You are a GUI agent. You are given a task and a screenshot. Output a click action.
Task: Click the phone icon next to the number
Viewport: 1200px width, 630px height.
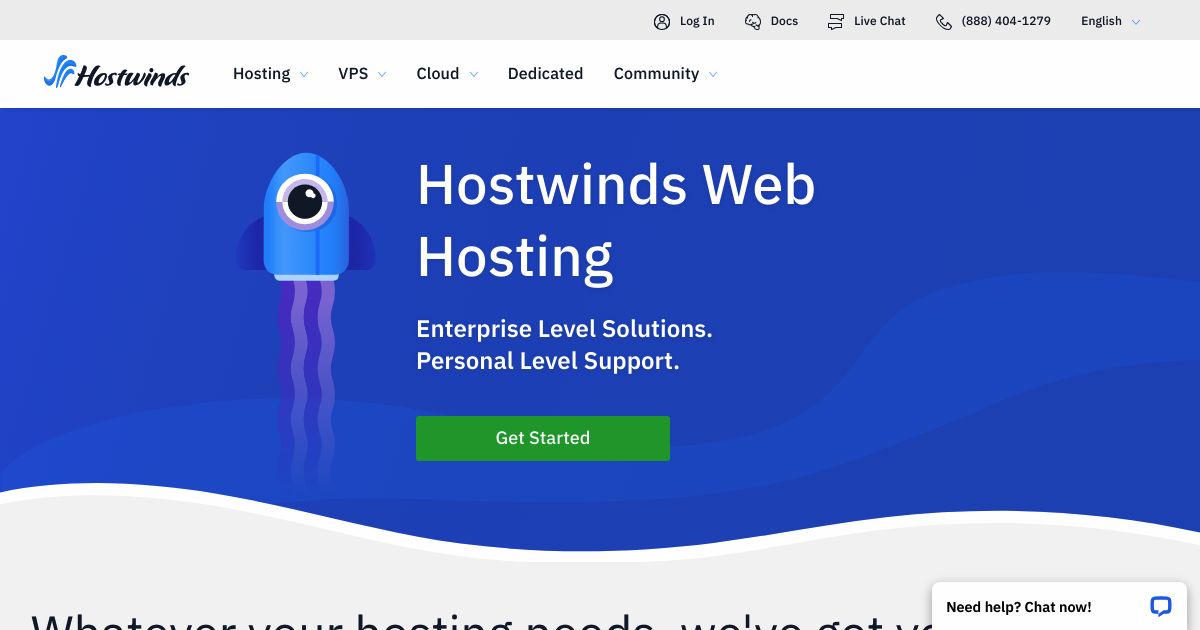[x=943, y=21]
